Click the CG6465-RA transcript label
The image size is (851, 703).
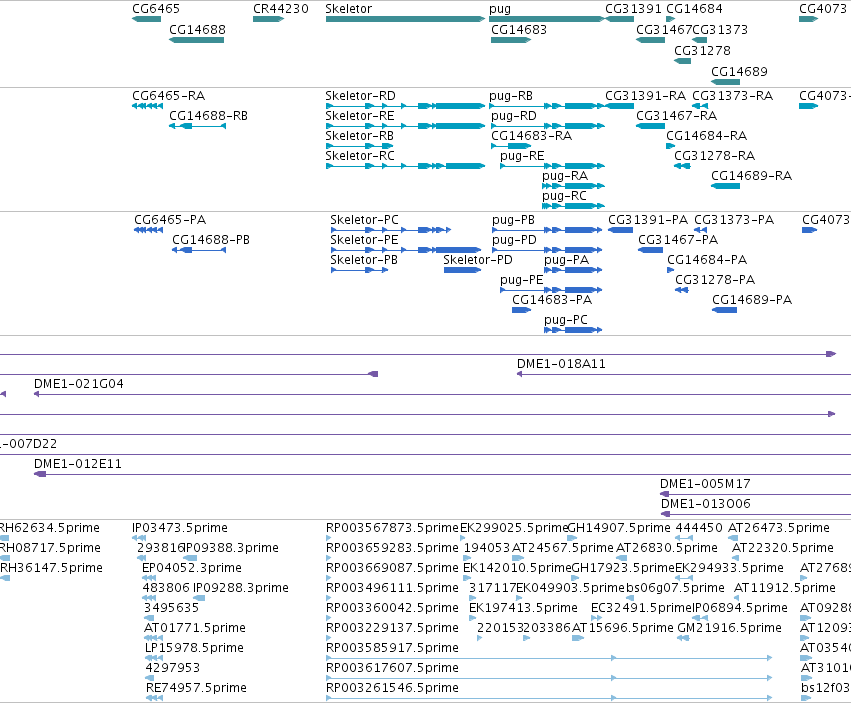pyautogui.click(x=168, y=96)
